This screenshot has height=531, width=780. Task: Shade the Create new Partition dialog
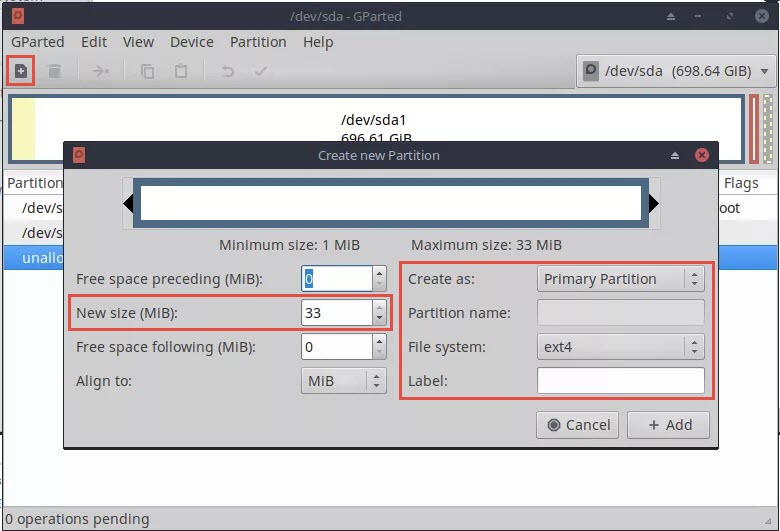point(675,155)
